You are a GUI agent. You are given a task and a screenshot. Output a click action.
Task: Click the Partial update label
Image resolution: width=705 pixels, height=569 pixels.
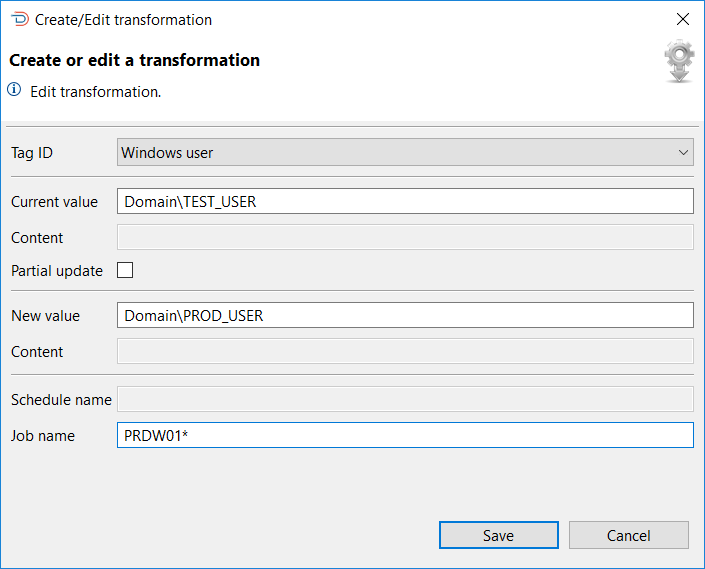coord(57,271)
